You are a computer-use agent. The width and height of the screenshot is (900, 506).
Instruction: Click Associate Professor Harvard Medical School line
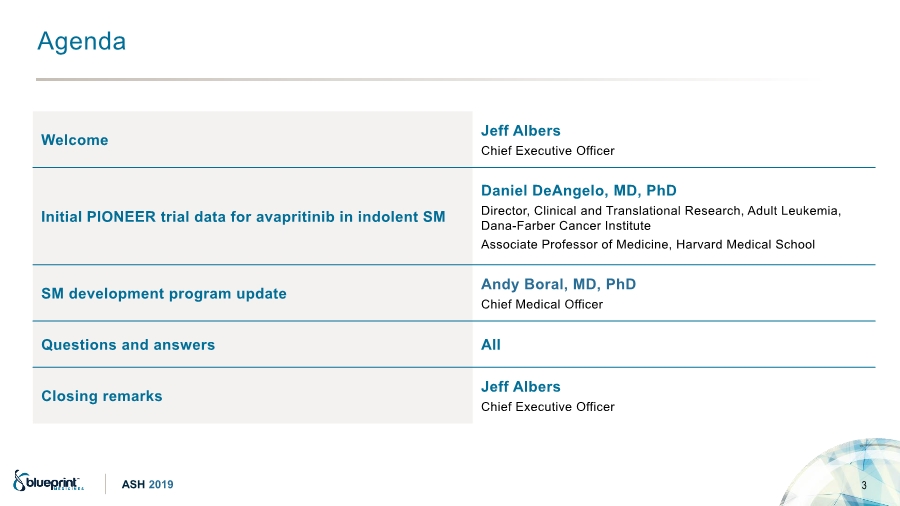pyautogui.click(x=647, y=244)
